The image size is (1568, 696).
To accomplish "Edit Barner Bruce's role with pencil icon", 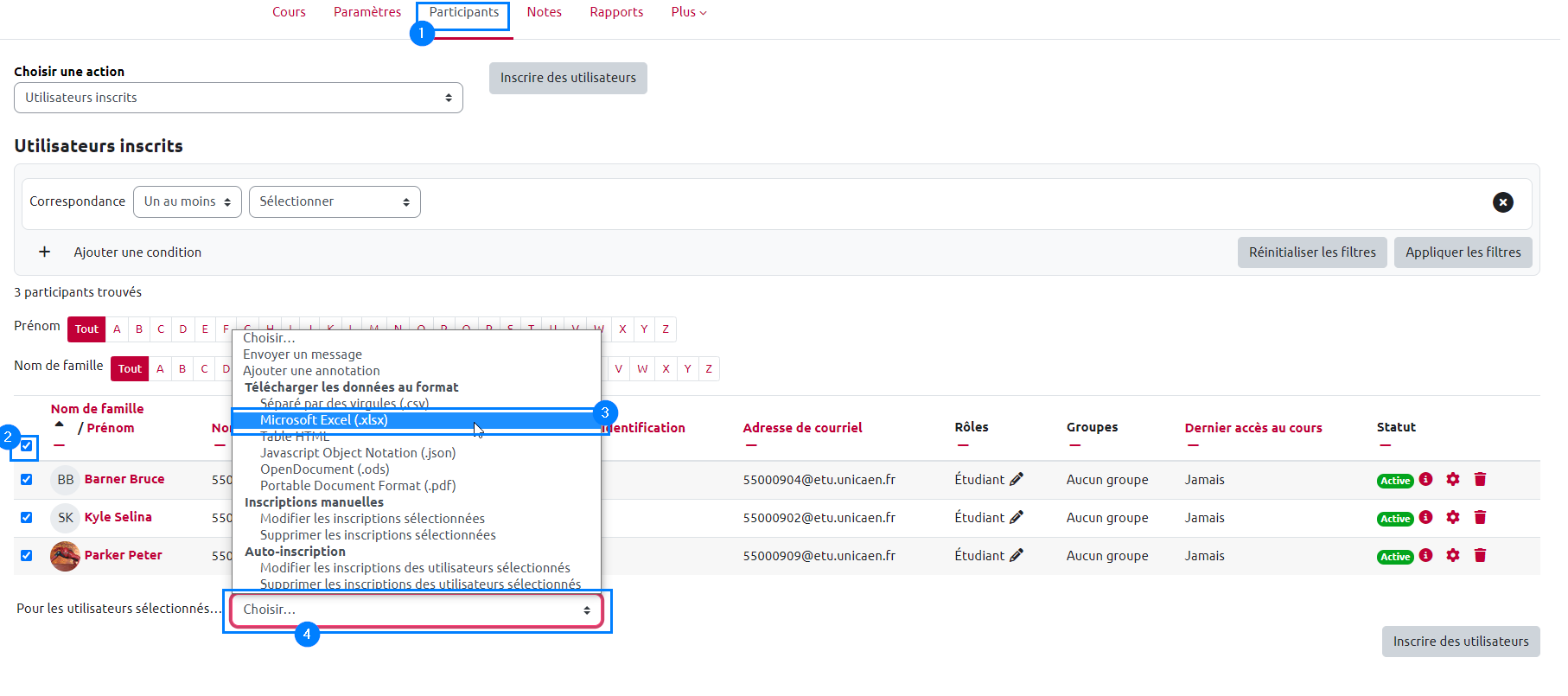I will pos(1017,479).
